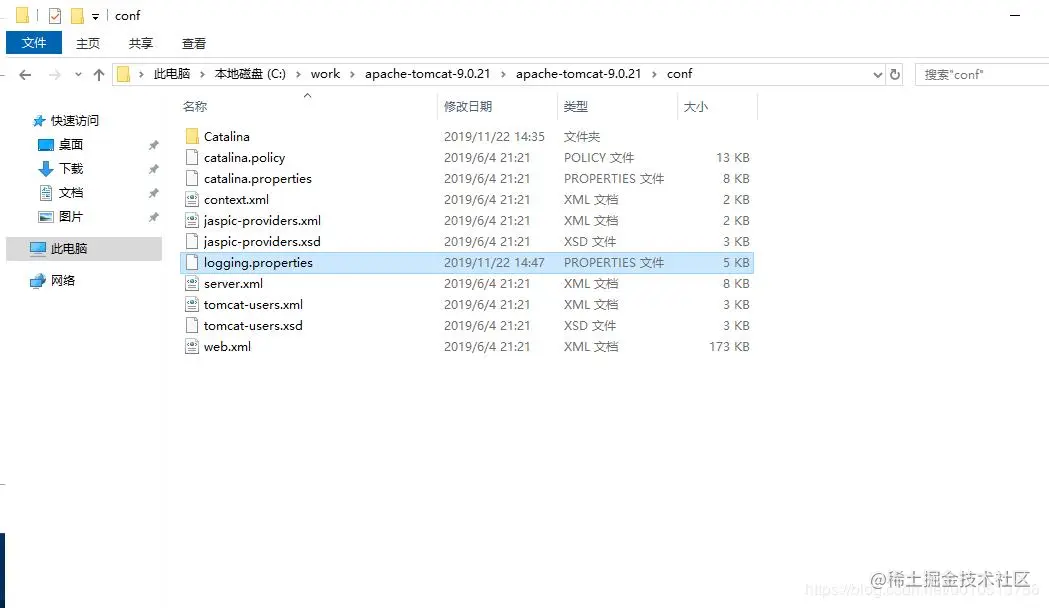This screenshot has height=608, width=1049.
Task: Go back with the left arrow
Action: (x=25, y=75)
